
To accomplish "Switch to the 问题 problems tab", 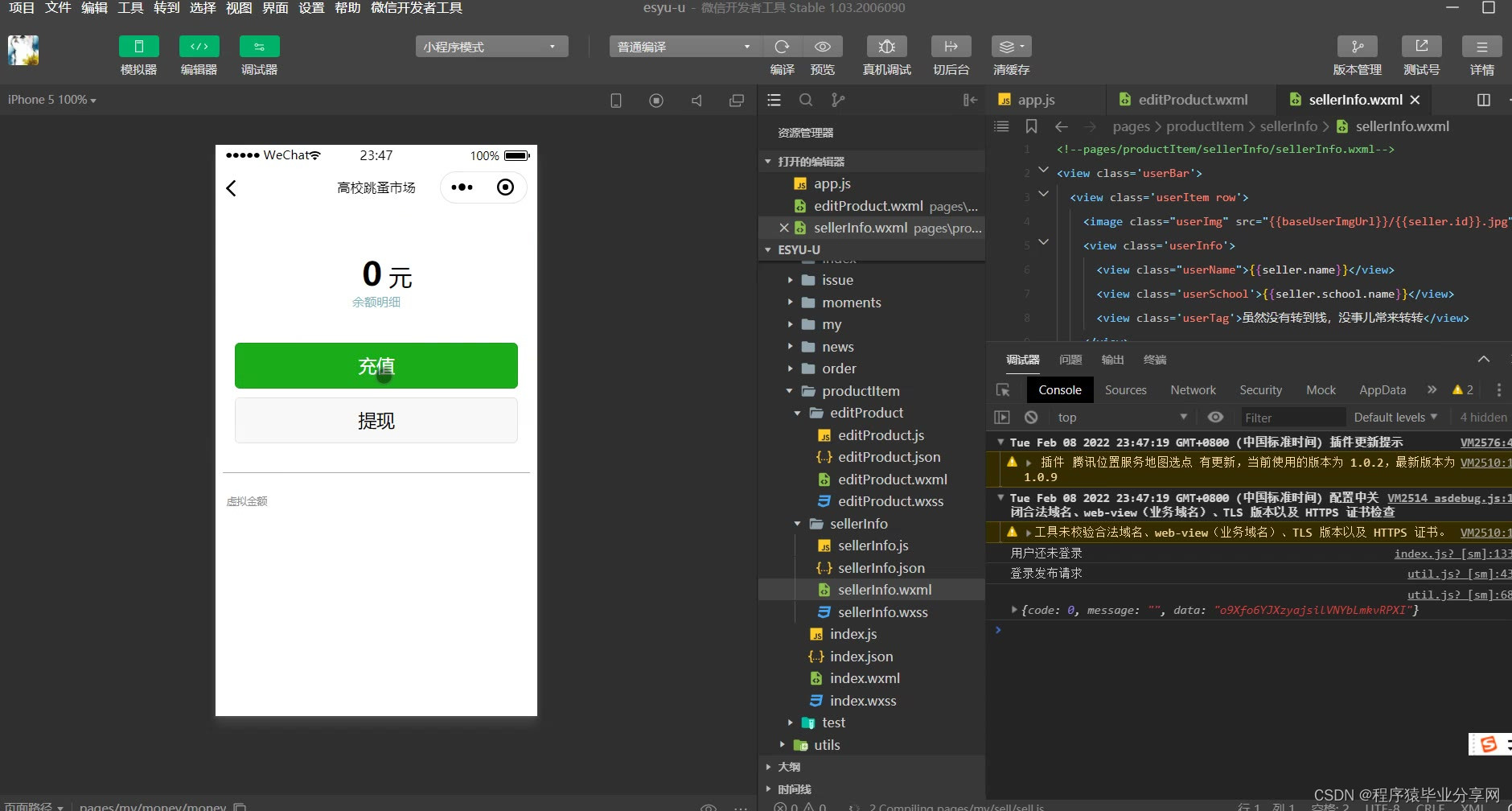I will click(x=1070, y=360).
